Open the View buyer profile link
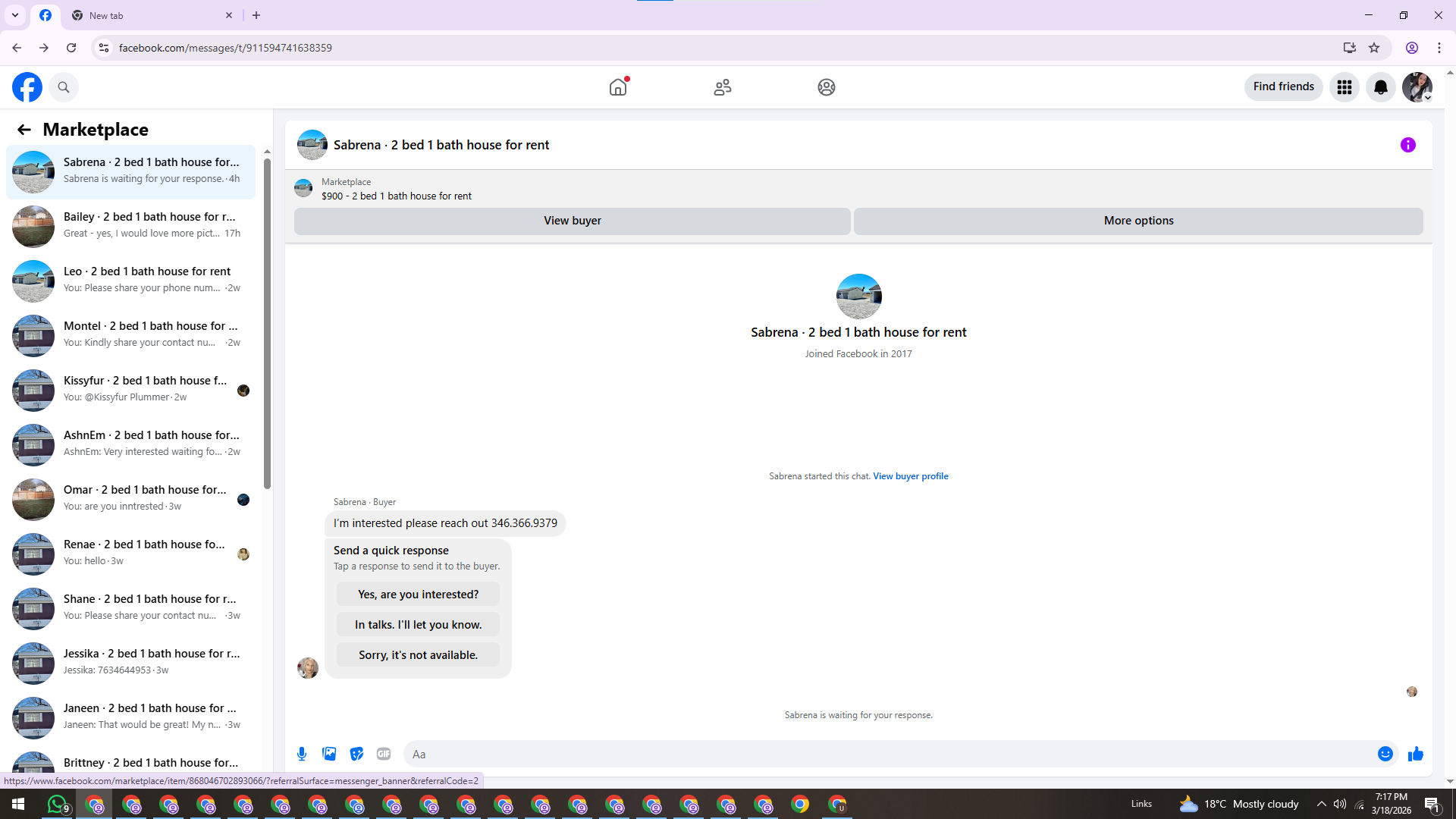This screenshot has height=819, width=1456. coord(910,476)
